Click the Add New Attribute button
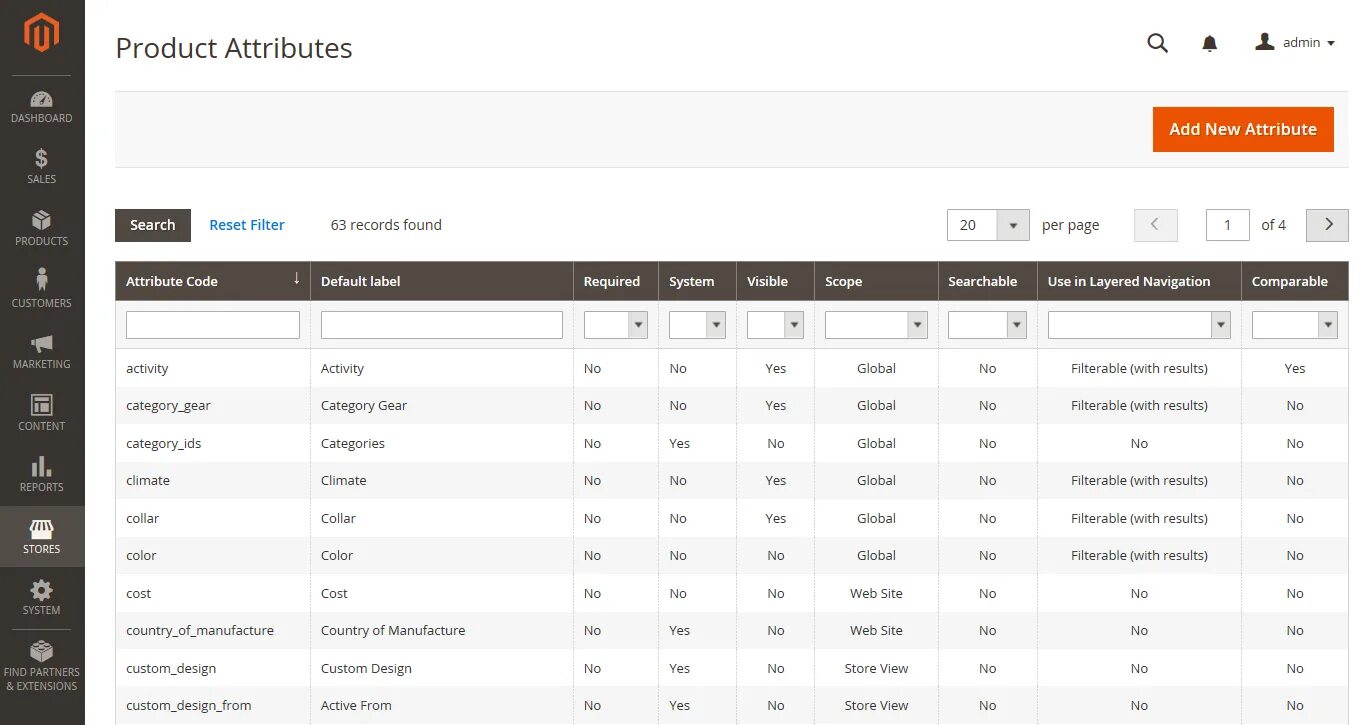This screenshot has height=725, width=1361. 1242,129
